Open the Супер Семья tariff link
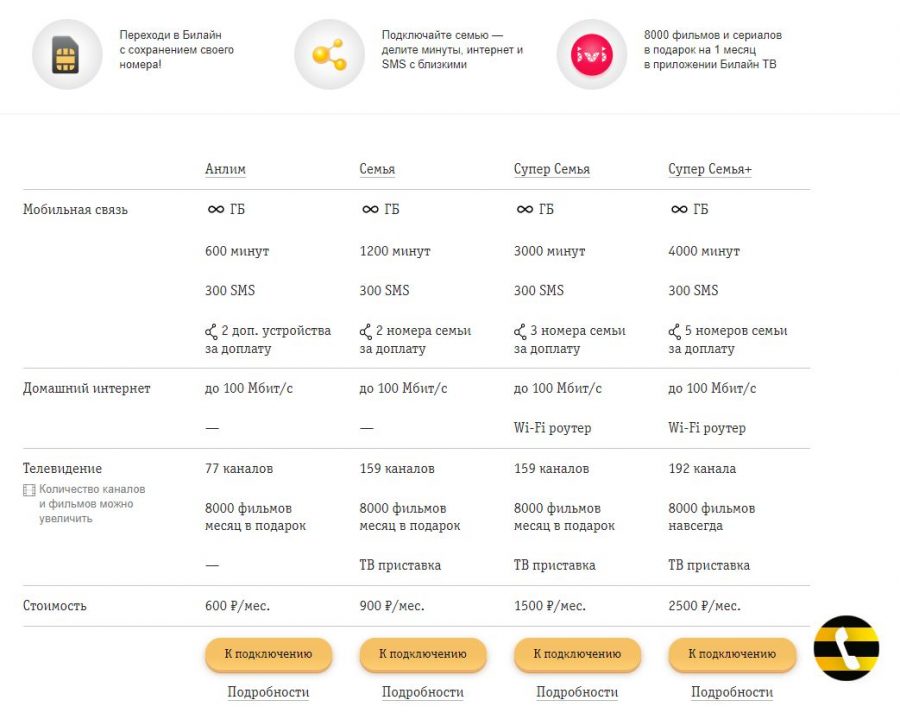 tap(552, 169)
